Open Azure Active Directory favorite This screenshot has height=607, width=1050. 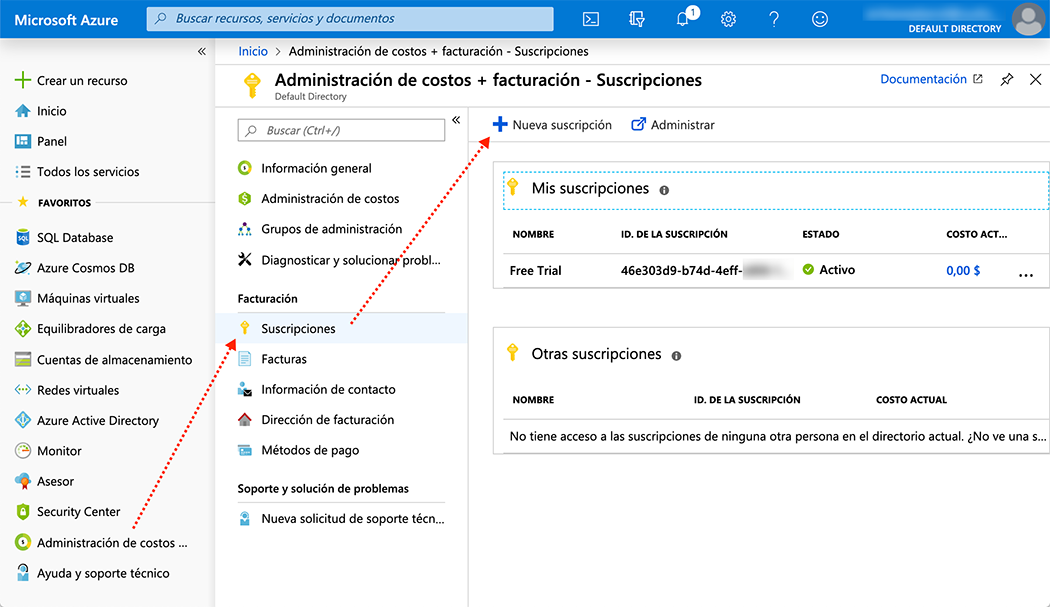tap(87, 421)
